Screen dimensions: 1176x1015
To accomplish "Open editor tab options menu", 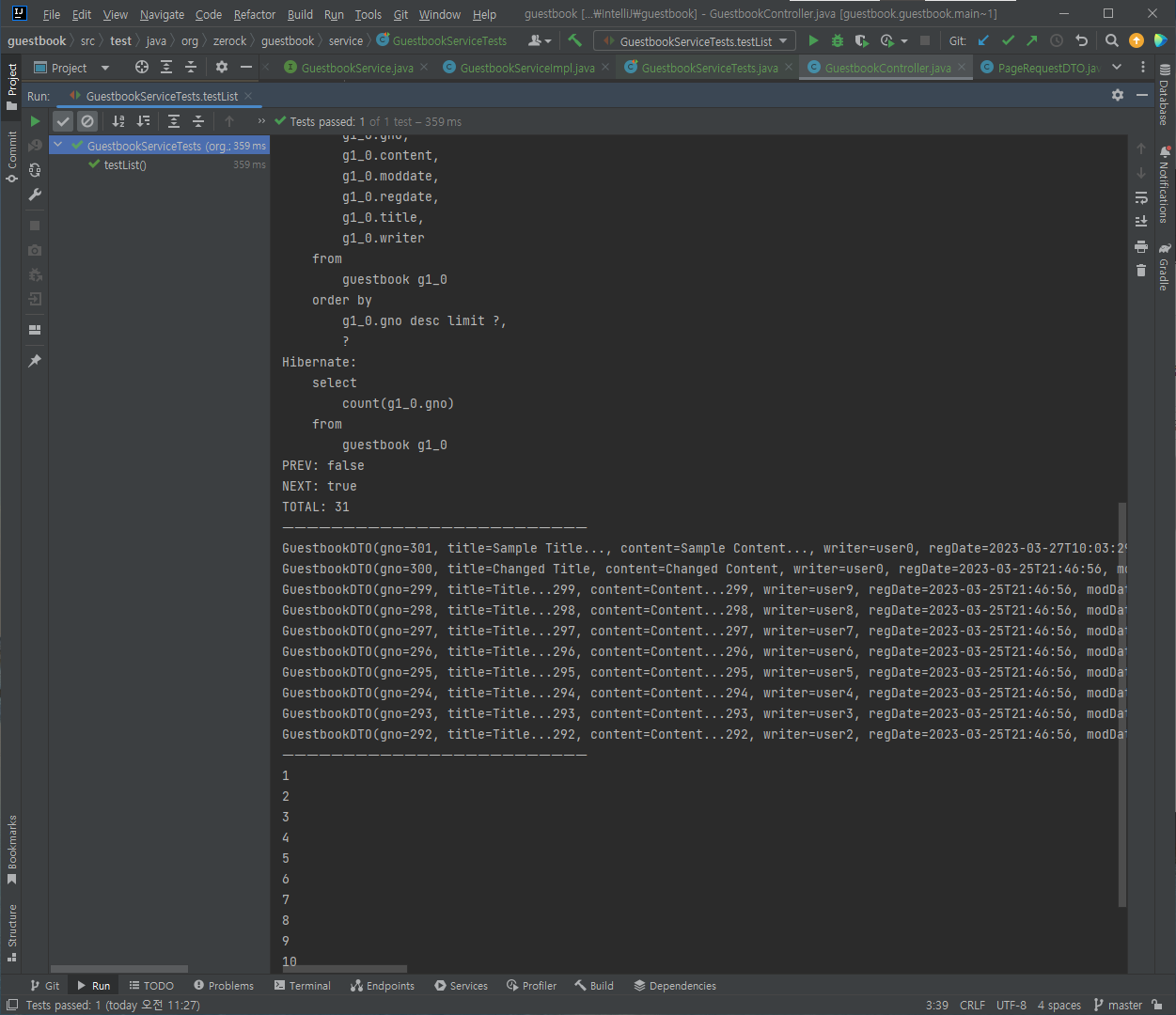I will pos(1143,68).
